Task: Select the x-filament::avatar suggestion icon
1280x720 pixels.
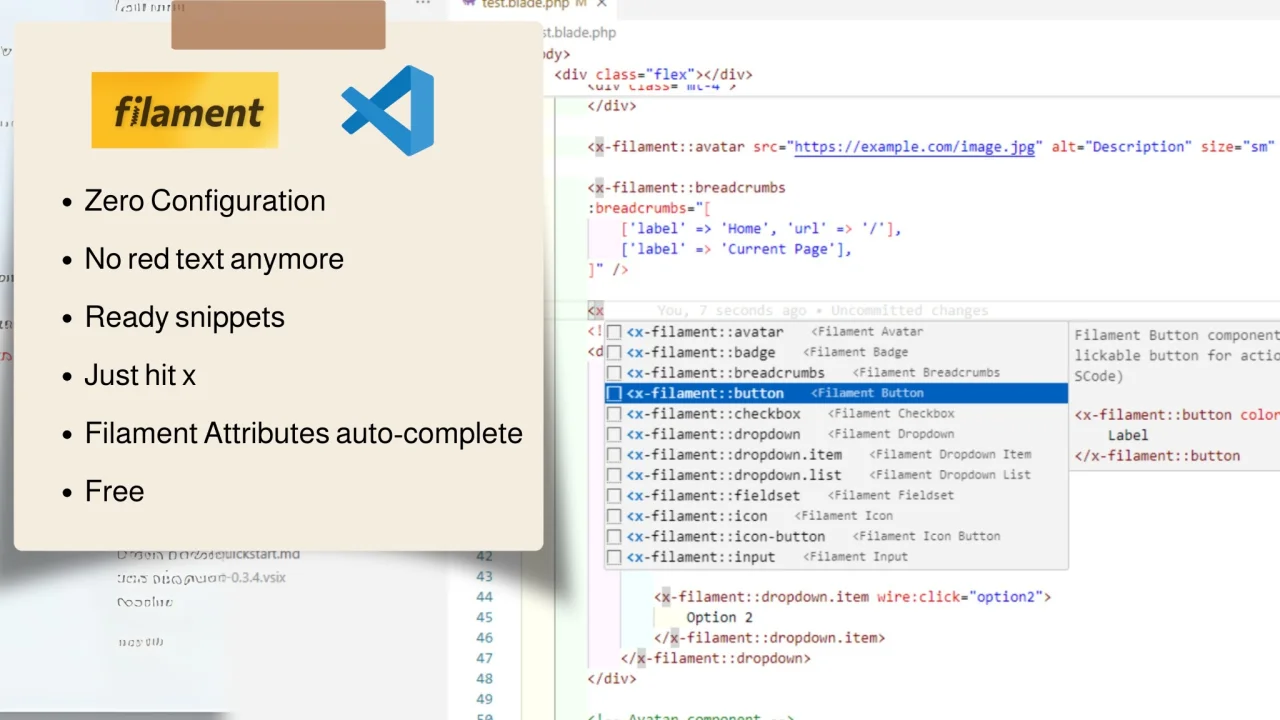Action: 613,331
